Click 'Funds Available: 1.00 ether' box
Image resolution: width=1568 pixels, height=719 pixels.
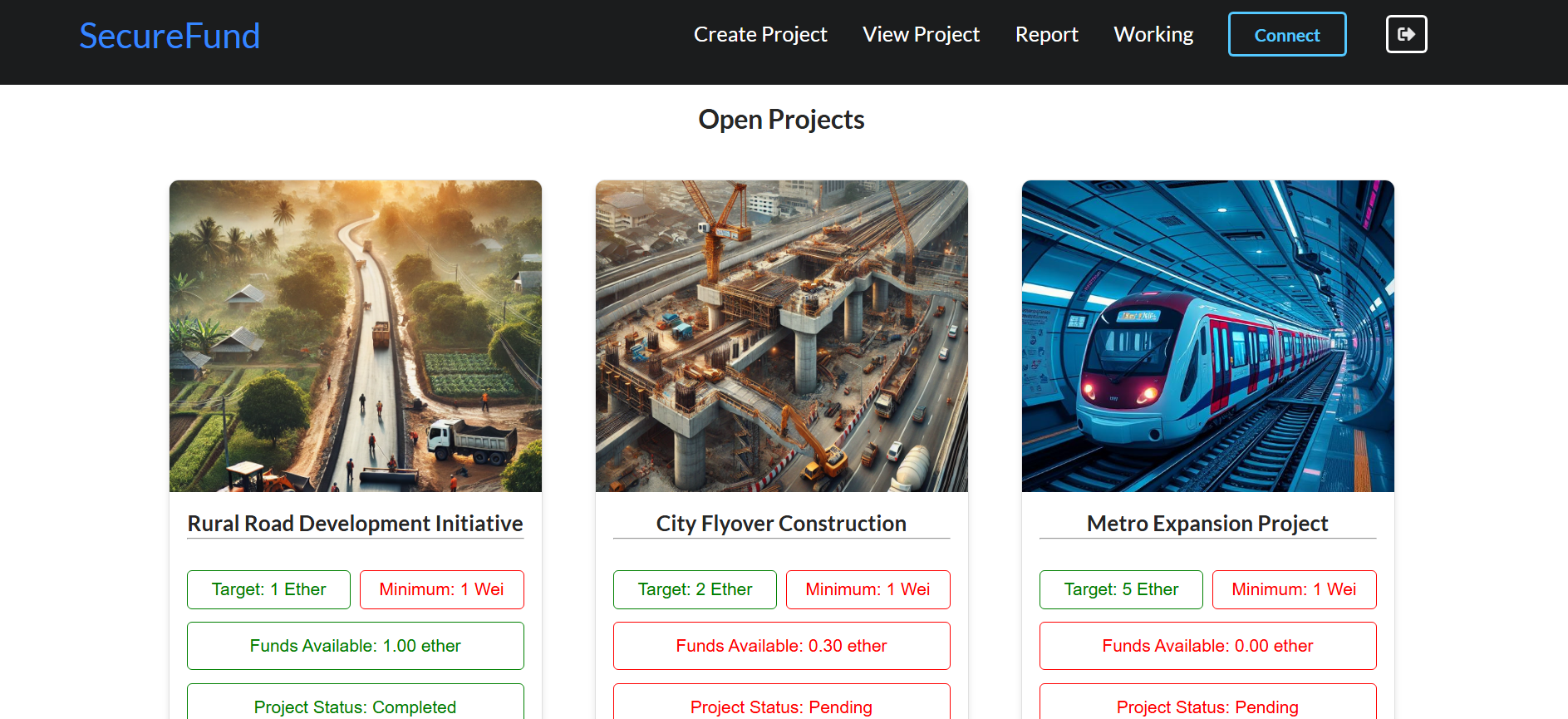(x=356, y=646)
